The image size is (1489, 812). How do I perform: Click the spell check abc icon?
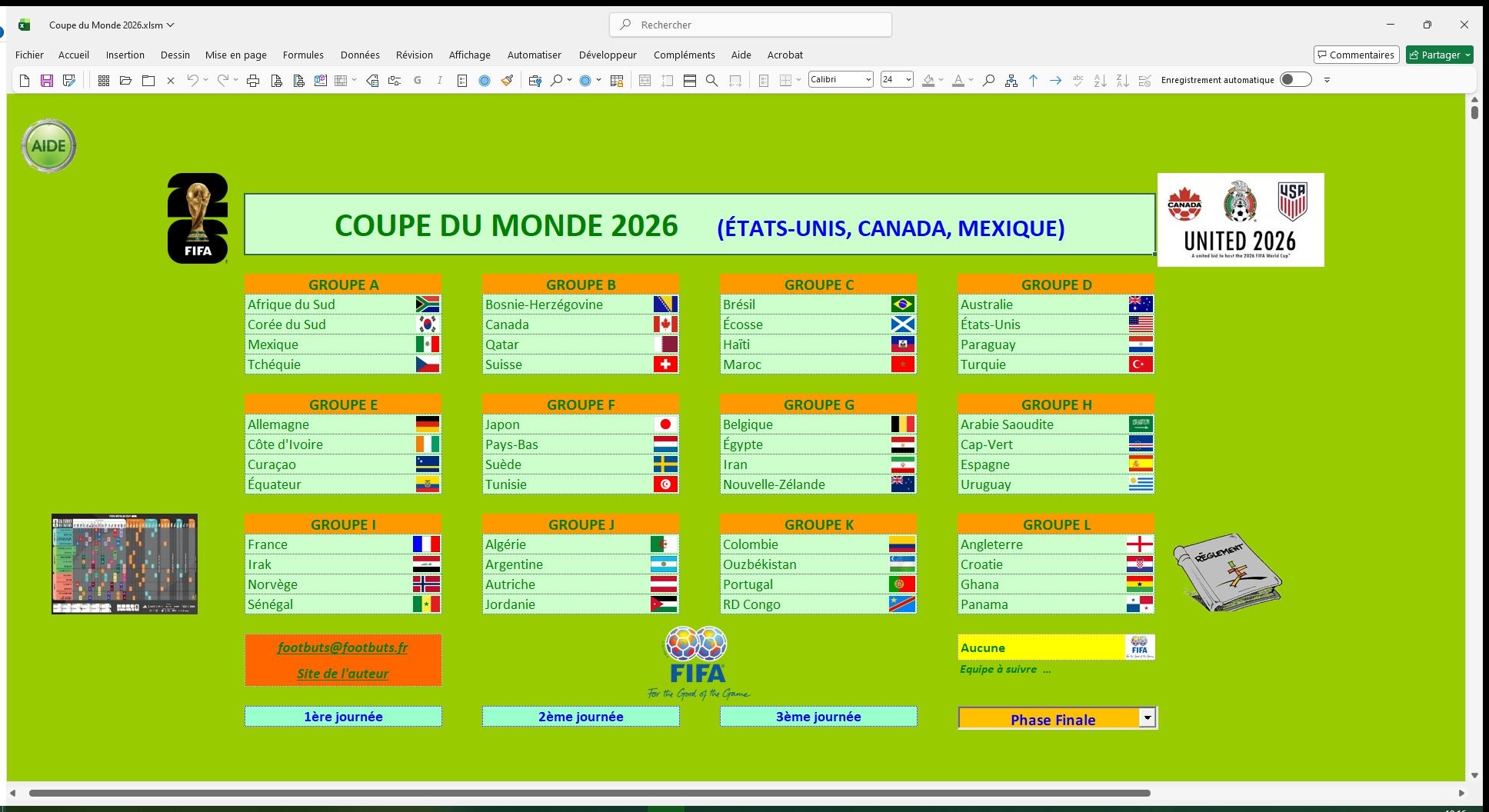pyautogui.click(x=1078, y=81)
